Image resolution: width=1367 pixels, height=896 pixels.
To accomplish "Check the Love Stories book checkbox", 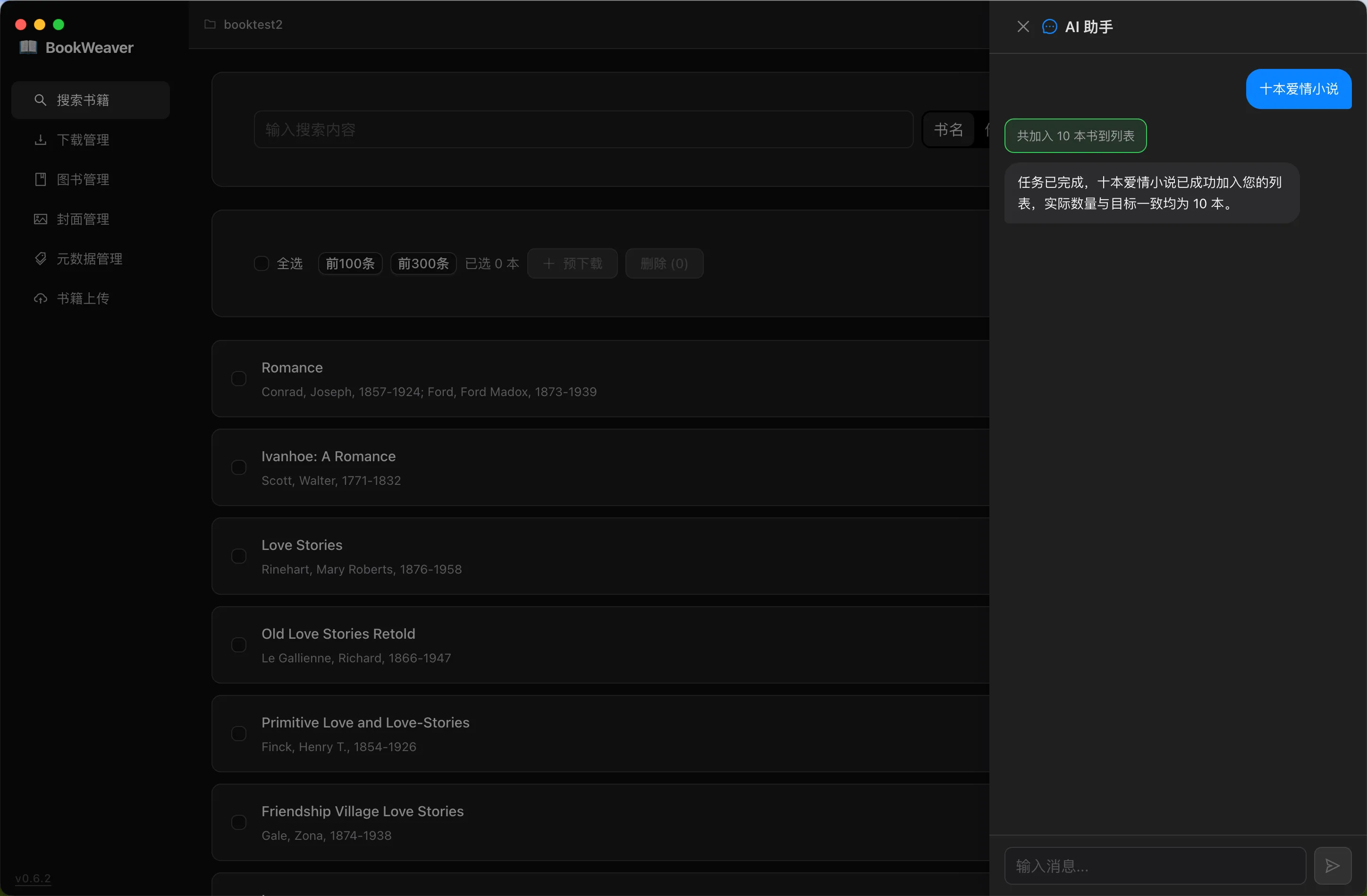I will 239,556.
